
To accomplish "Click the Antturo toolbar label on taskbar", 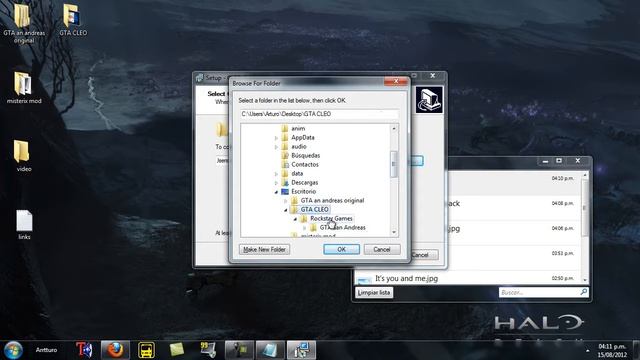I will coord(46,350).
